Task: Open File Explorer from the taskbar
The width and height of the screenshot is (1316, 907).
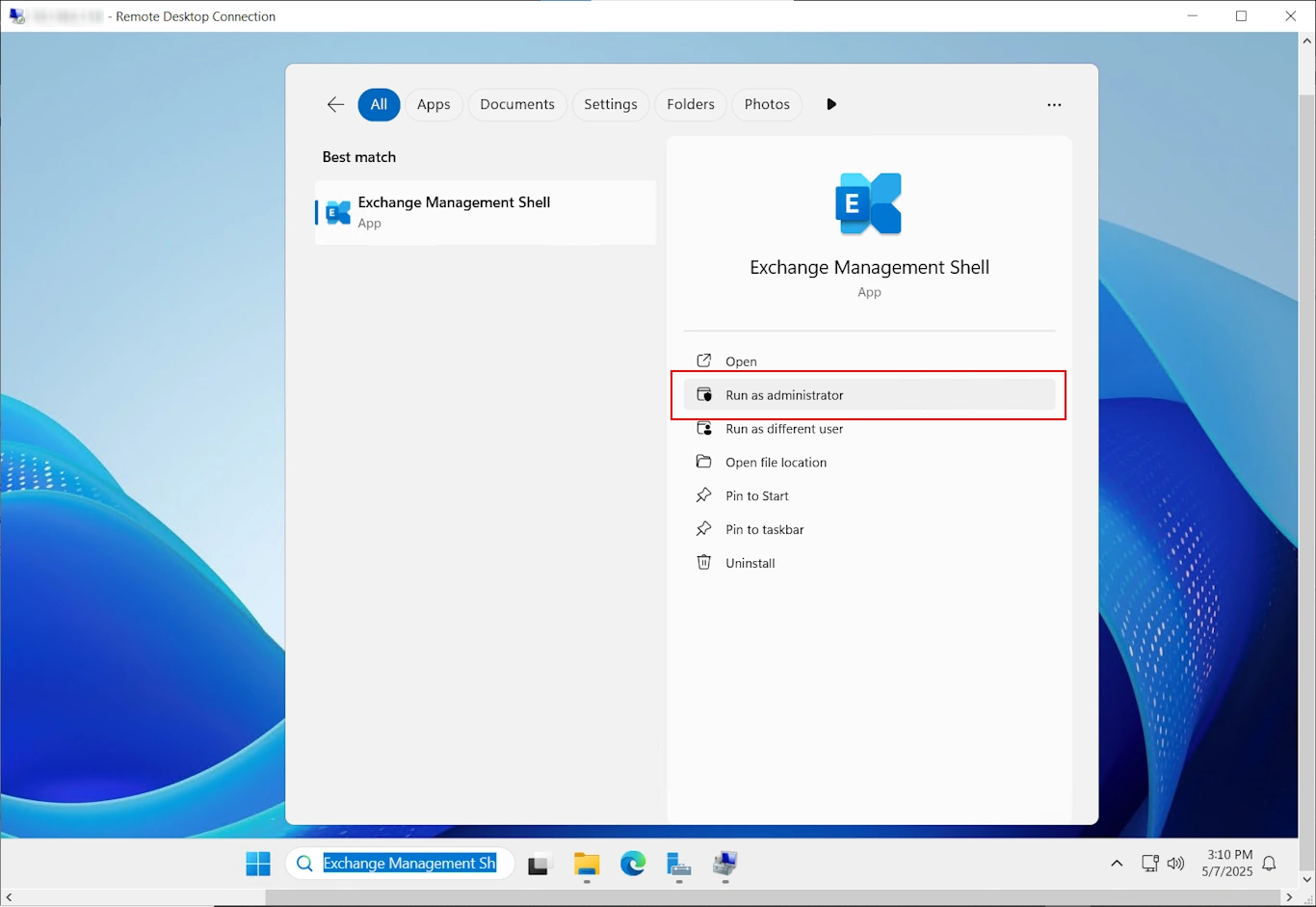Action: (x=587, y=865)
